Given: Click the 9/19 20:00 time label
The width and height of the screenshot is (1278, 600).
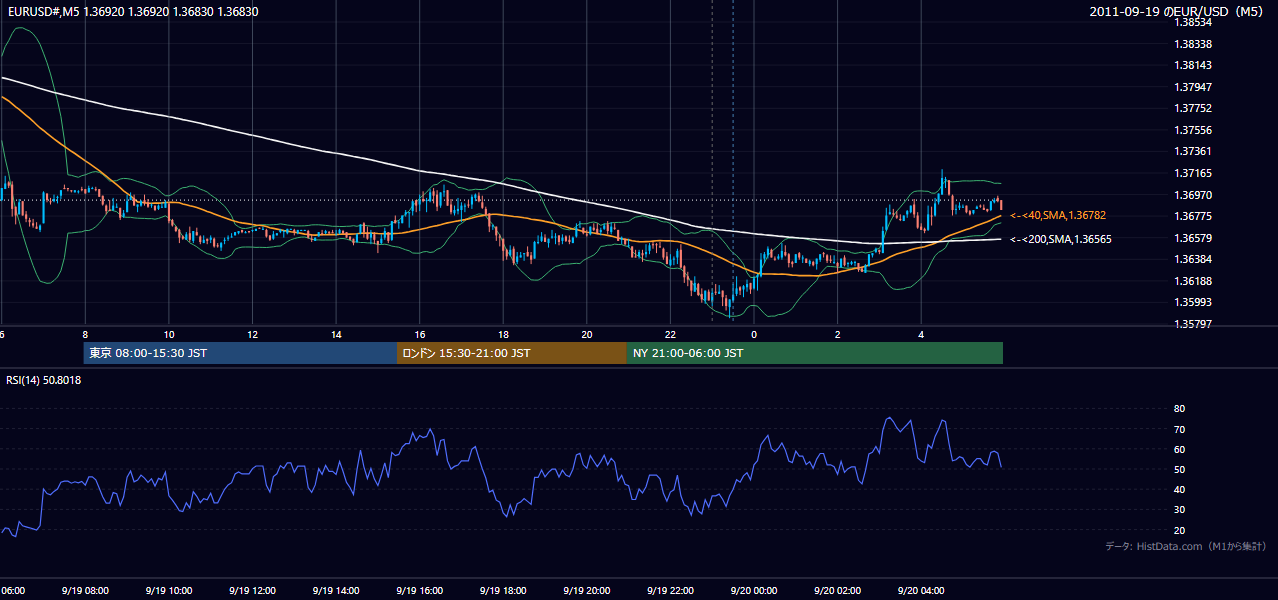Looking at the screenshot, I should point(587,591).
